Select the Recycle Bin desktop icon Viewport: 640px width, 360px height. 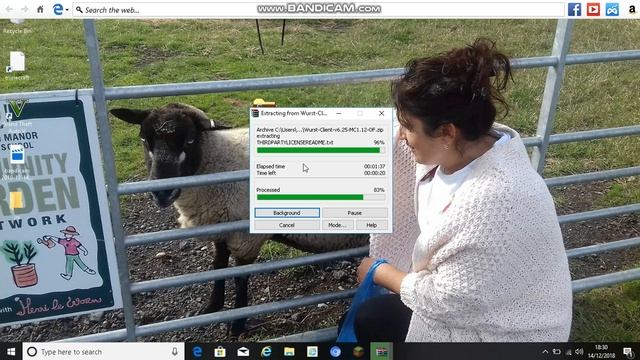[x=17, y=26]
